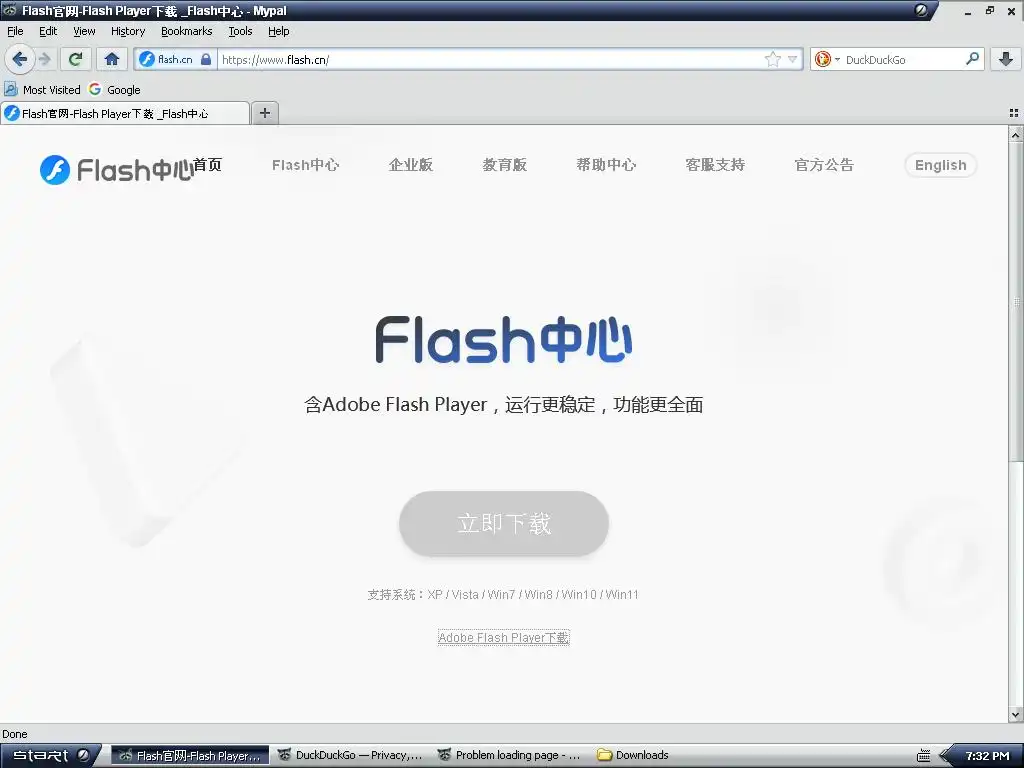Open the Bookmarks menu
Screen dimensions: 1024x768
tap(186, 31)
